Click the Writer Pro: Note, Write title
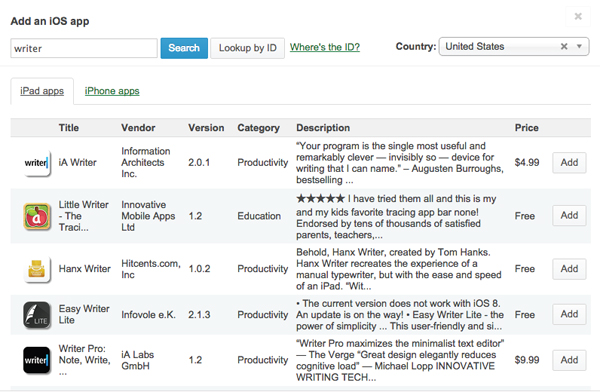 coord(85,360)
